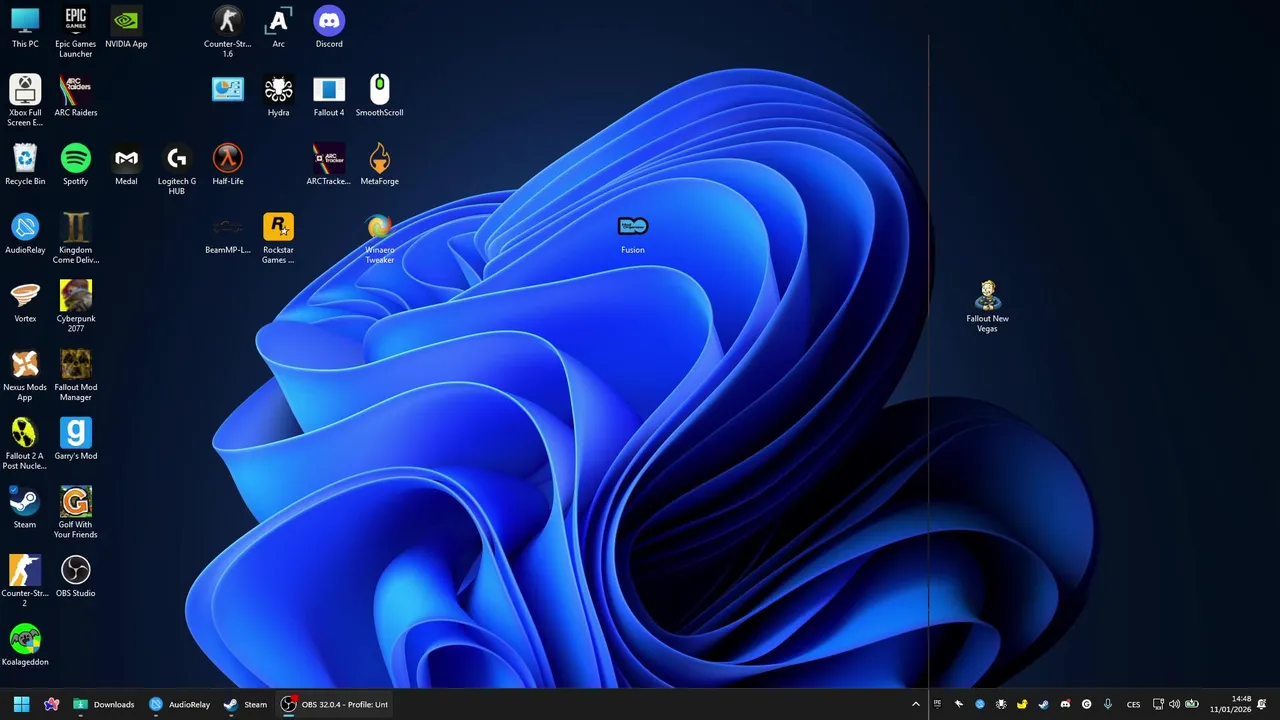Select the Vortex desktop icon
The height and width of the screenshot is (720, 1280).
[25, 302]
